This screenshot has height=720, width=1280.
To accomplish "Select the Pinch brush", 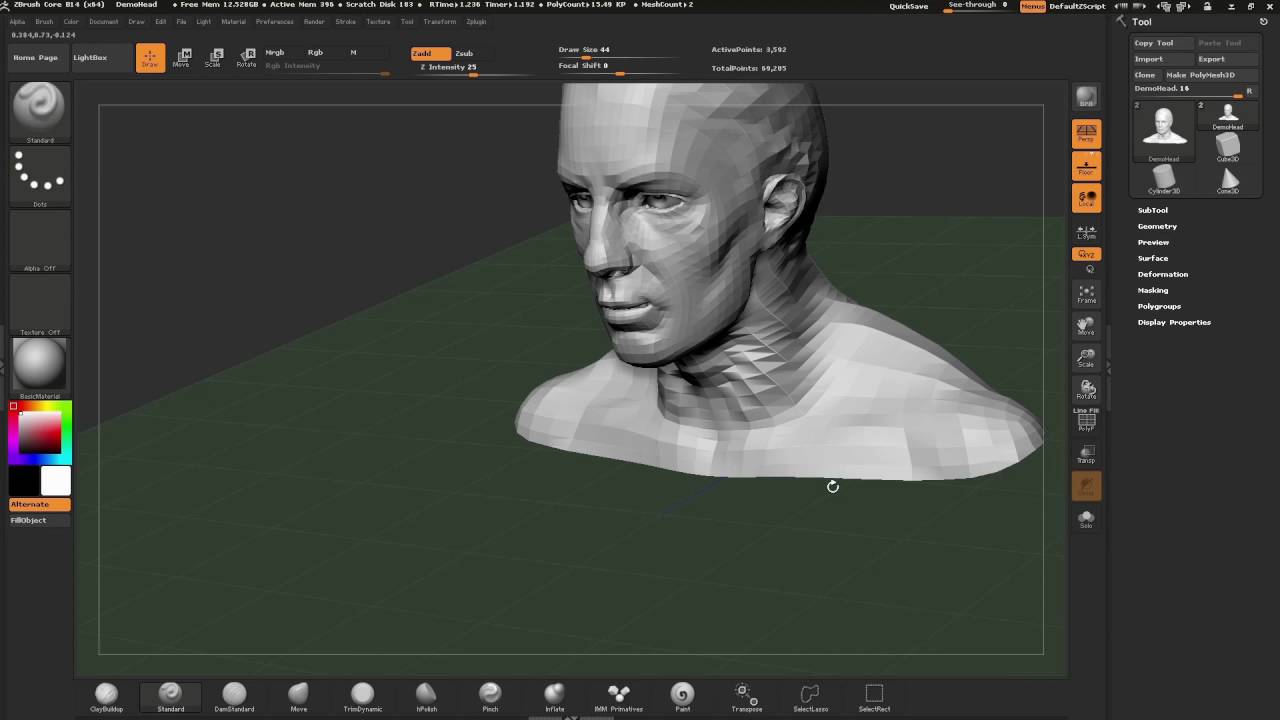I will [x=490, y=697].
